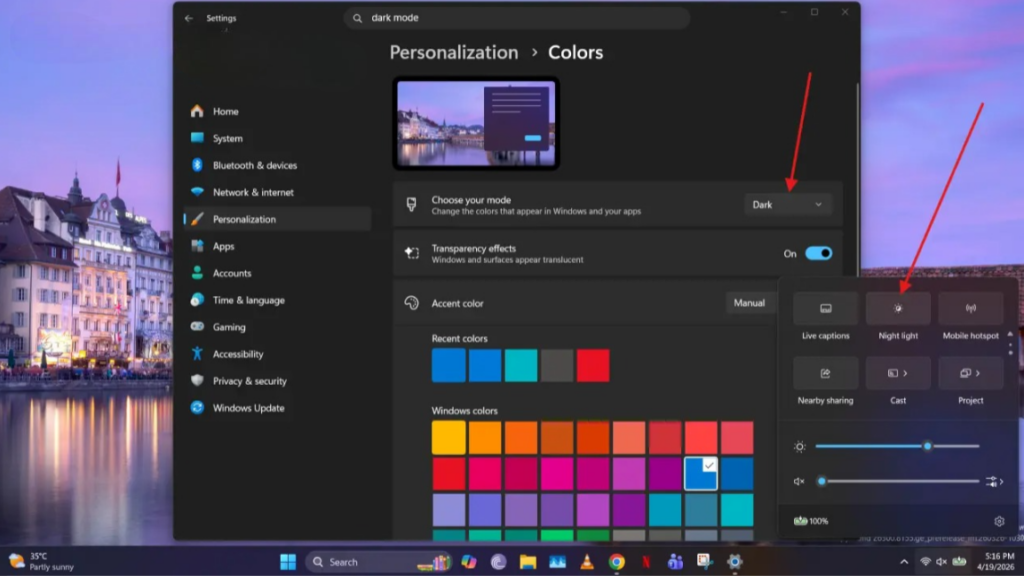Image resolution: width=1024 pixels, height=576 pixels.
Task: Expand the Cast options
Action: 898,373
